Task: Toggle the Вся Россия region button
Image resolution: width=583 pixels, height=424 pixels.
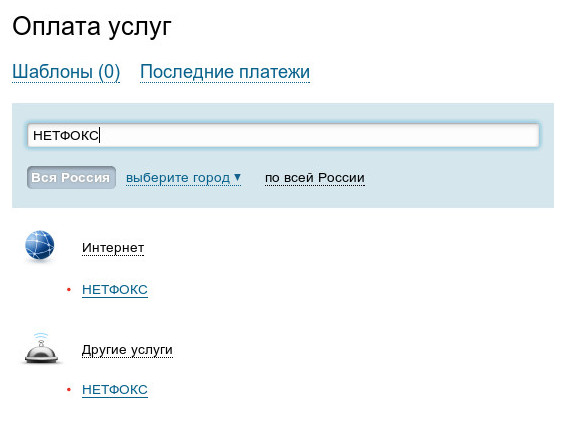Action: click(71, 177)
